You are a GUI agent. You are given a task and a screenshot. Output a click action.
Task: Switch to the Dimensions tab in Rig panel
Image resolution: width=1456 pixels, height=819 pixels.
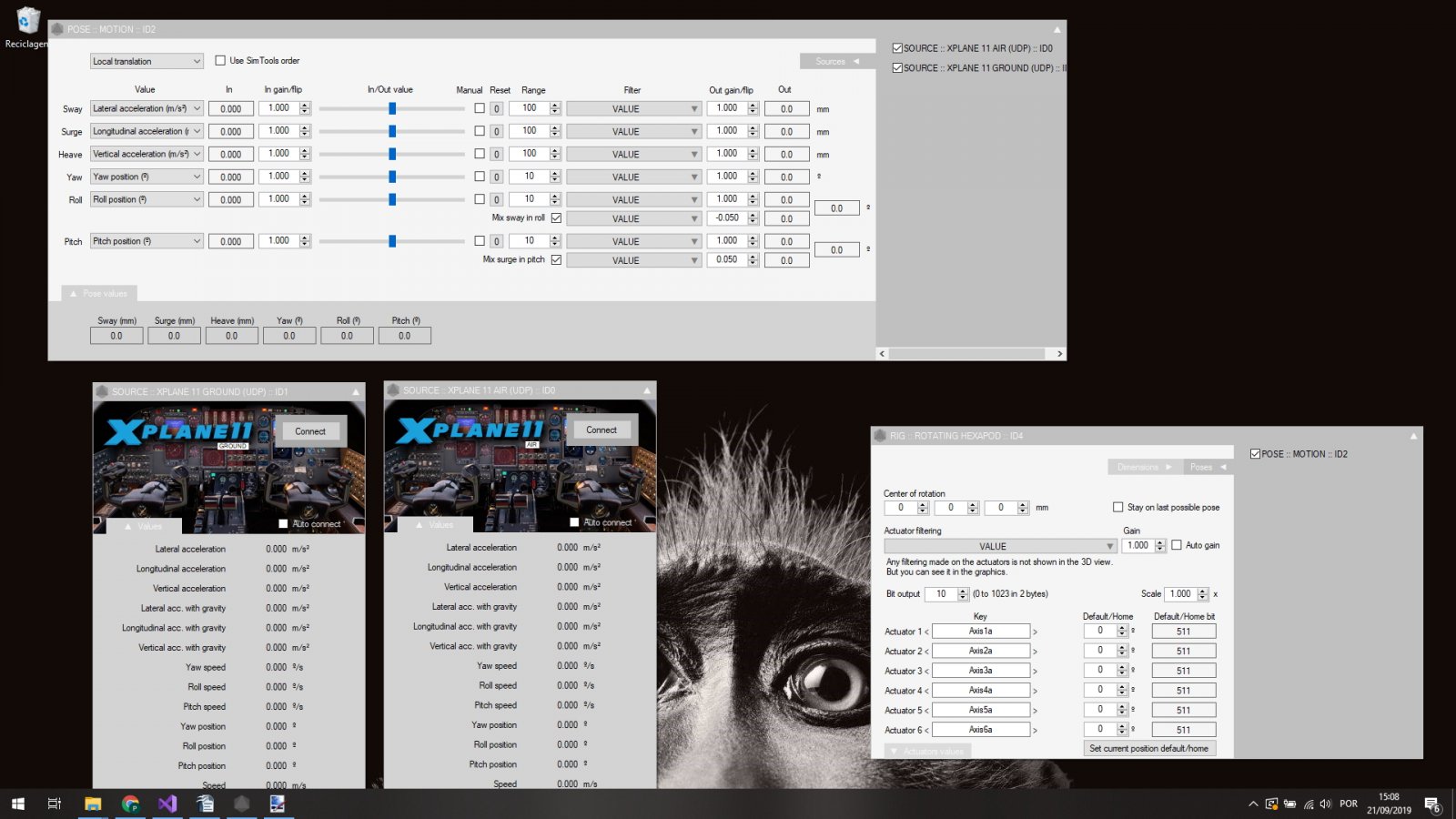click(1144, 467)
